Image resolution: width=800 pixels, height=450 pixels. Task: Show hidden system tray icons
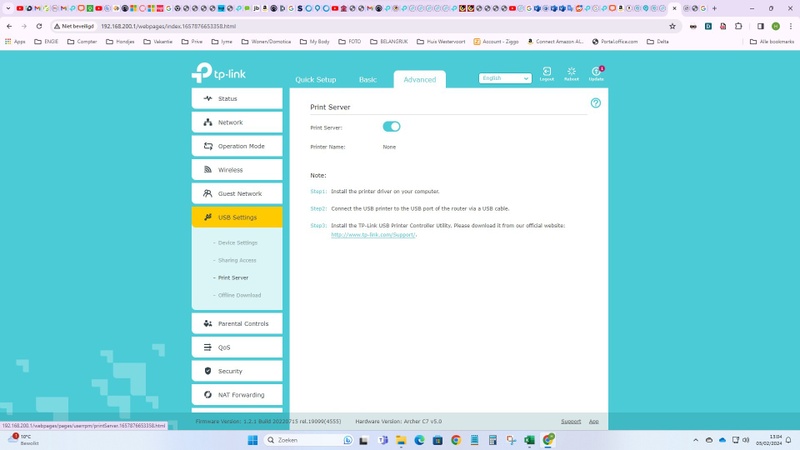(695, 440)
